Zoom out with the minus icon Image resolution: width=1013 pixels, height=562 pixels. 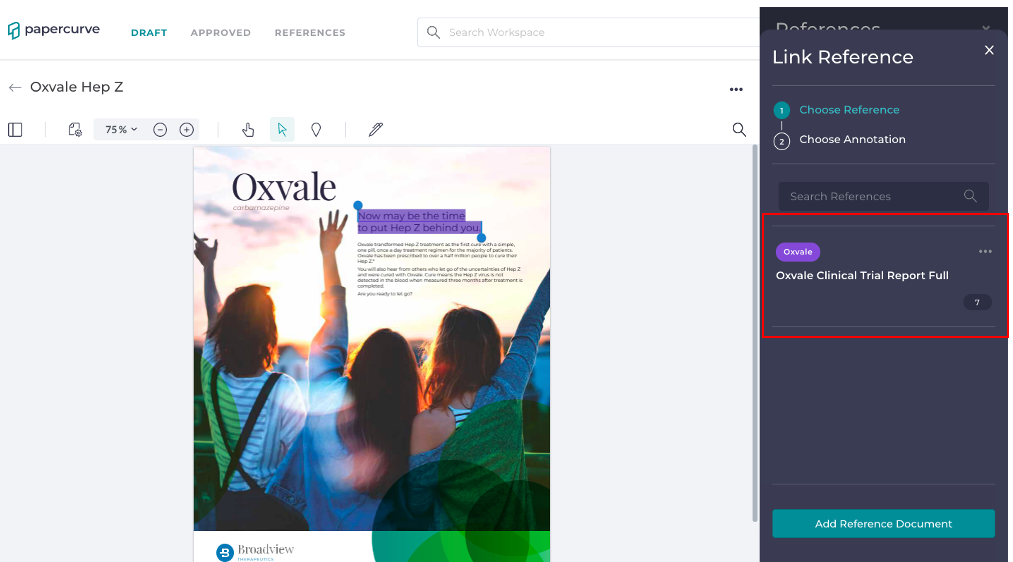click(x=160, y=130)
